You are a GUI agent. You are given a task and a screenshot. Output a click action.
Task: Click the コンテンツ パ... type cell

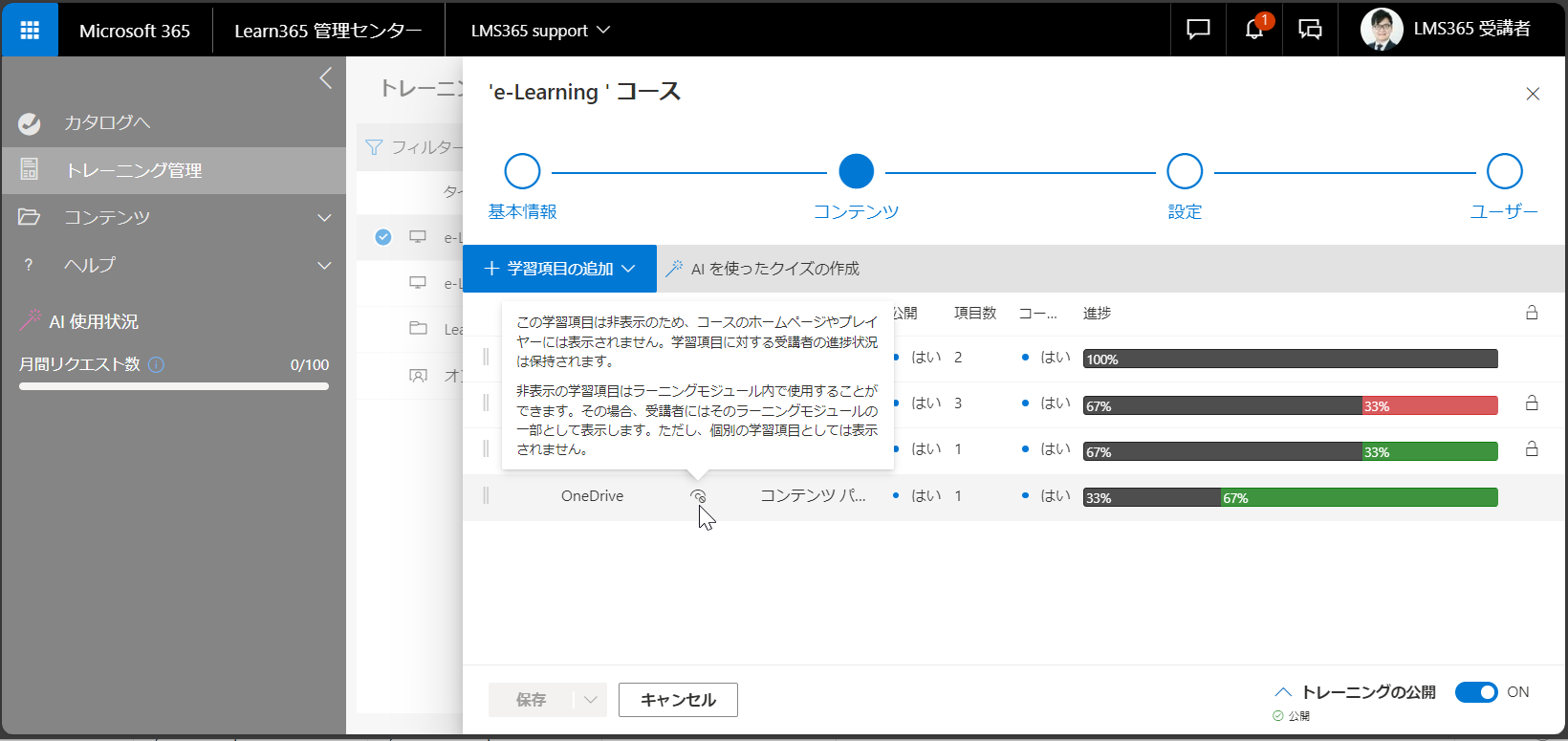813,496
